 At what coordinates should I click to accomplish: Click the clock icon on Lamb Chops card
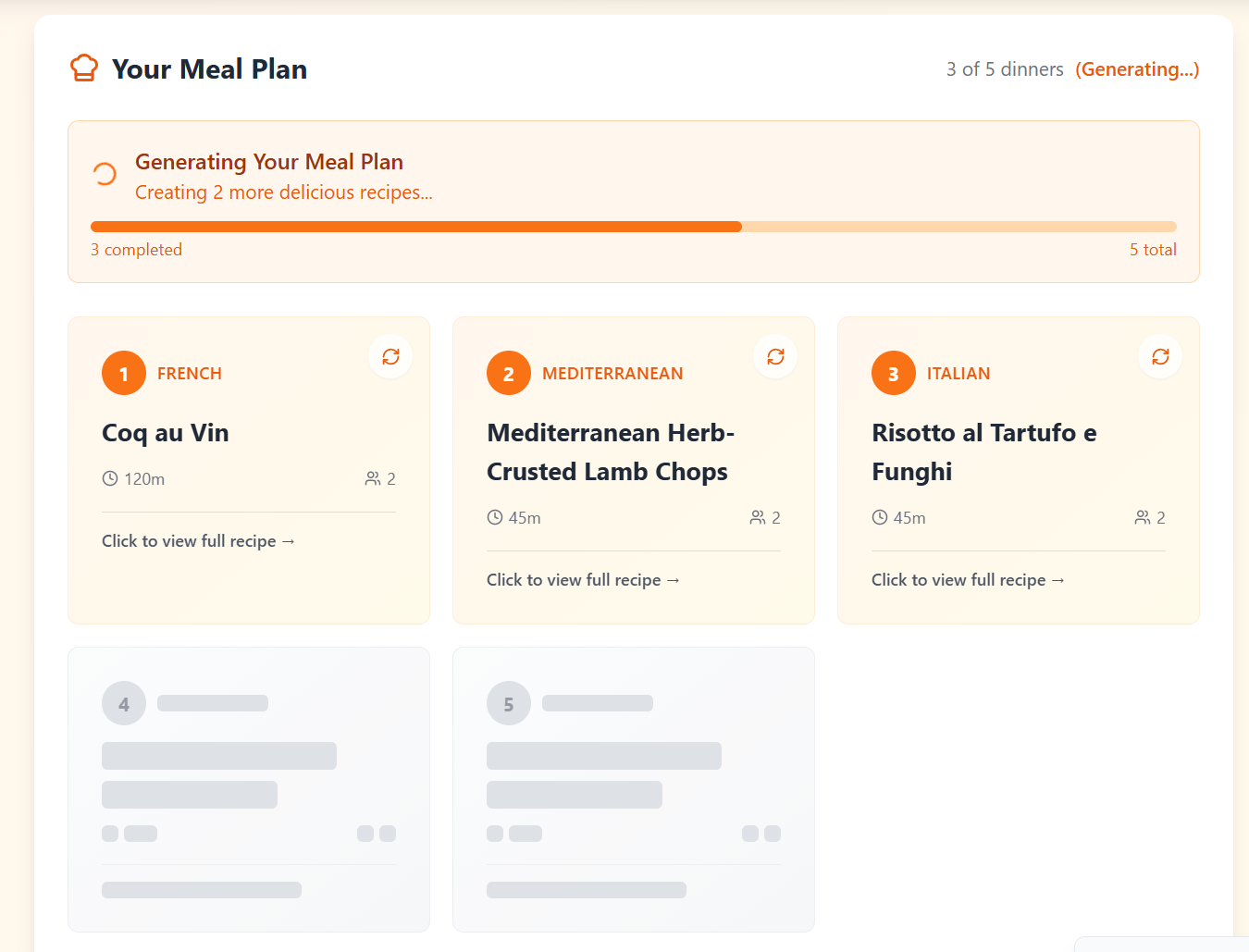495,517
